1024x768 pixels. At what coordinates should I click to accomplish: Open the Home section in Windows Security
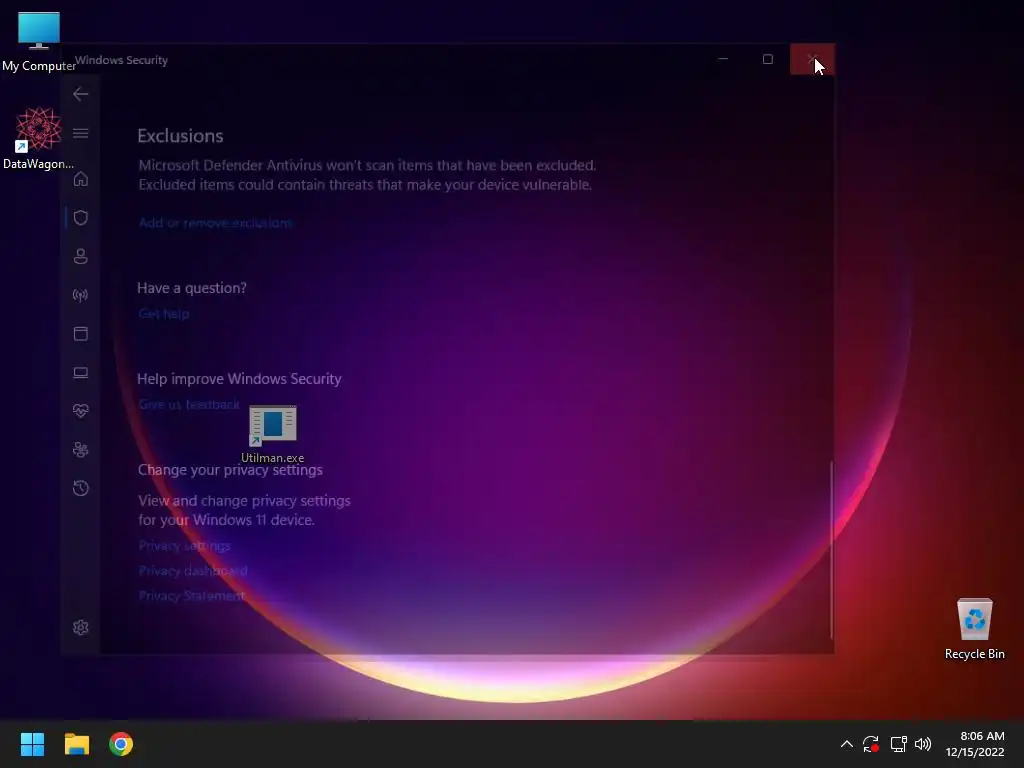point(80,179)
